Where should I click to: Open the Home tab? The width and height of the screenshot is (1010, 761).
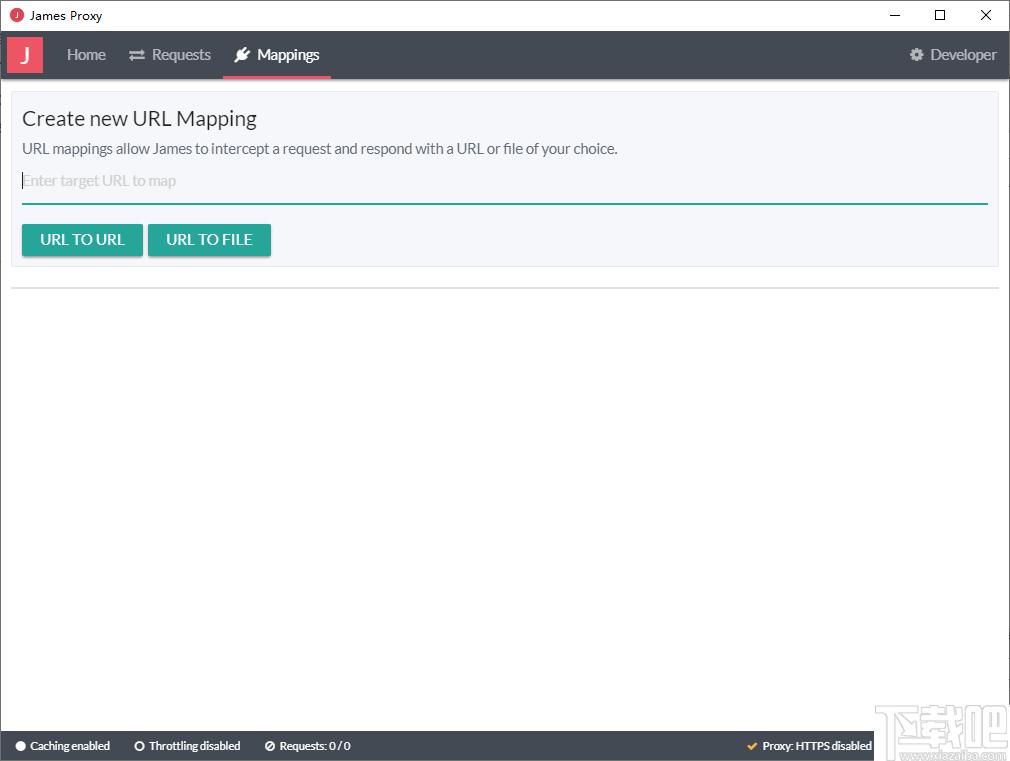86,55
